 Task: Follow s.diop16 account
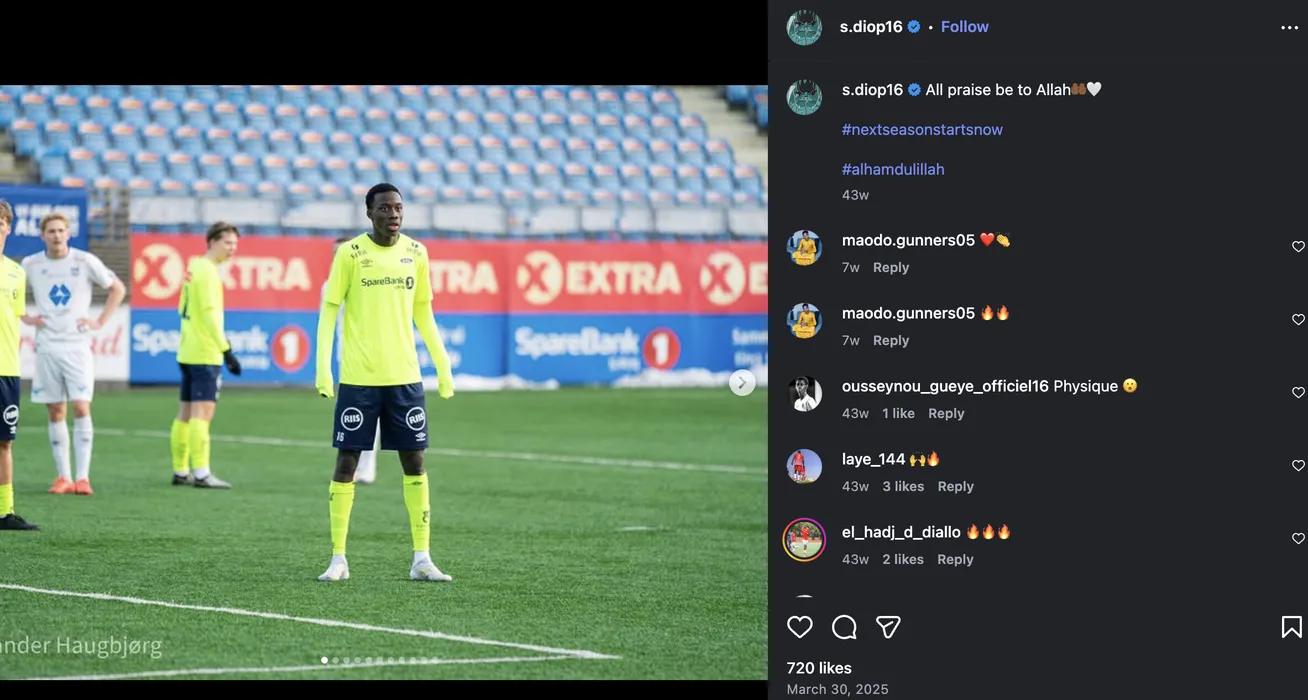[x=964, y=27]
